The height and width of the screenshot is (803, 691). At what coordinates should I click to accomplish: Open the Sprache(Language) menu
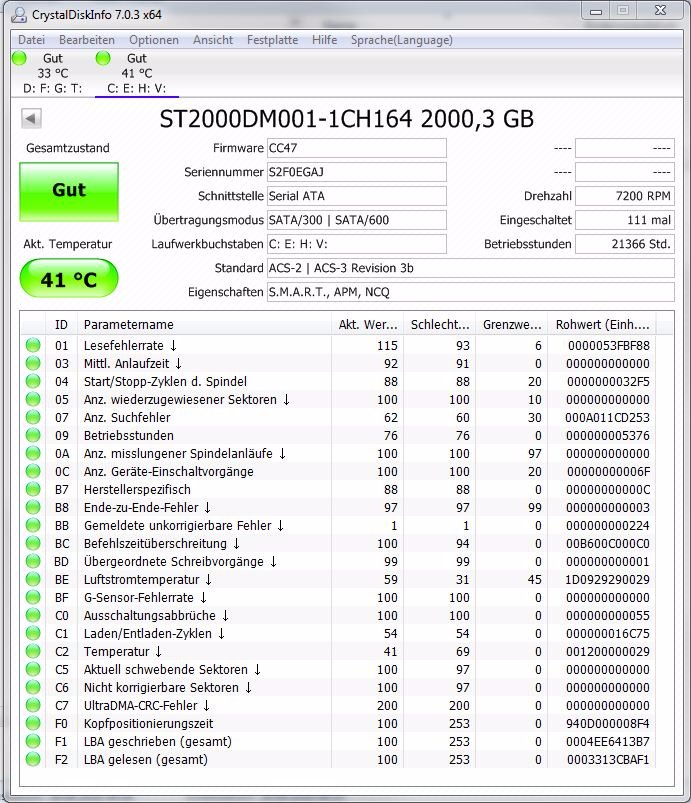[402, 40]
